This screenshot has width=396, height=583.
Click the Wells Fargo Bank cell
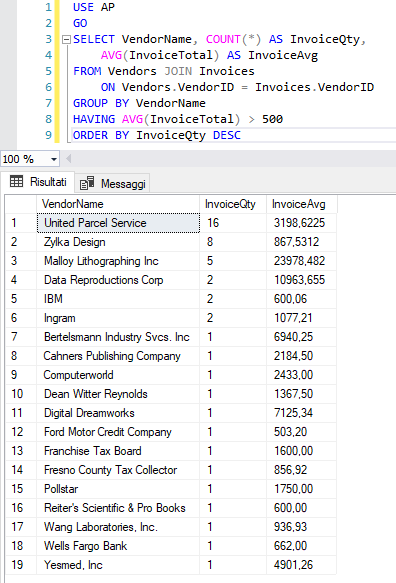coord(118,546)
